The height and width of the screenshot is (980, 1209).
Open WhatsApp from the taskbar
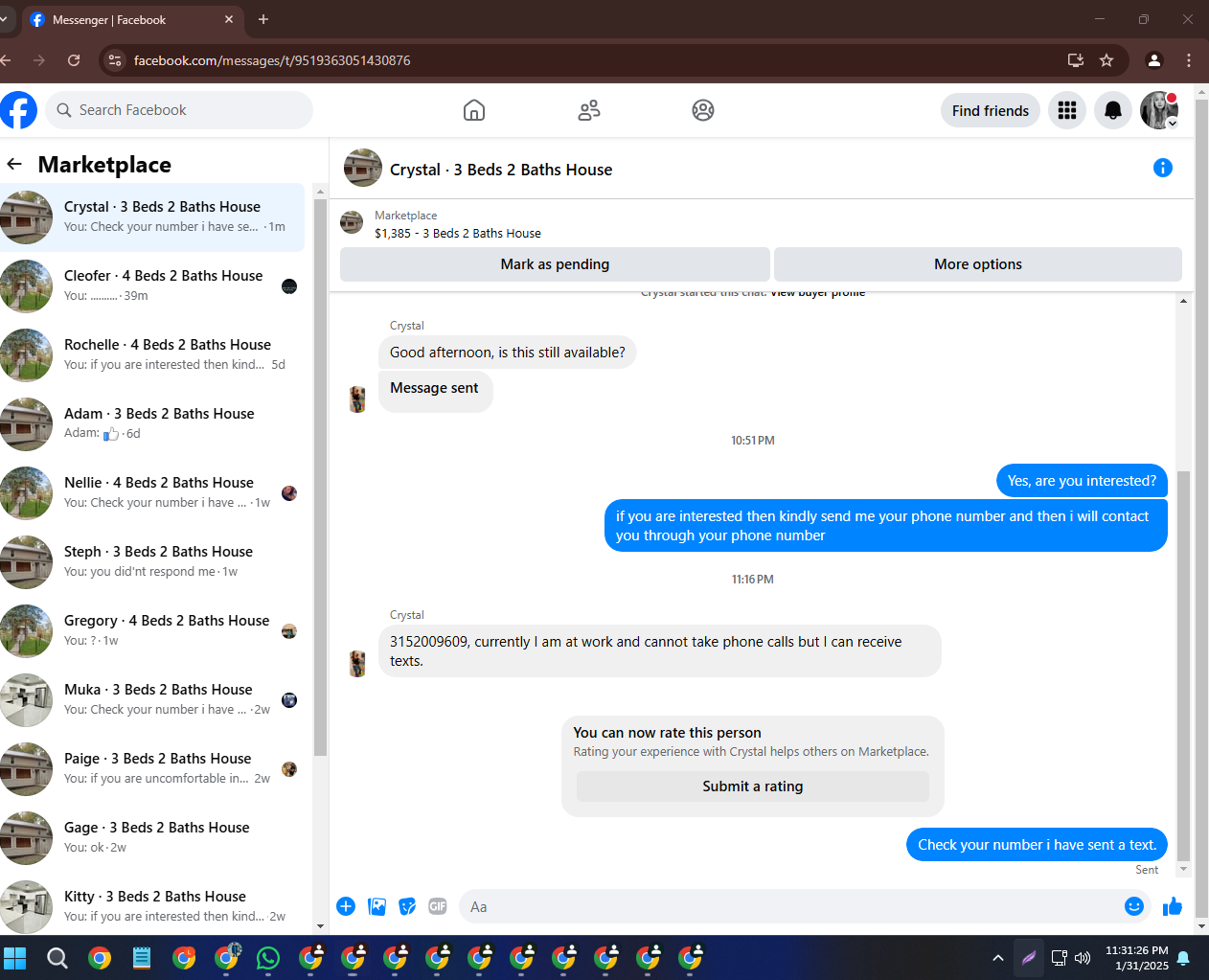click(x=268, y=958)
